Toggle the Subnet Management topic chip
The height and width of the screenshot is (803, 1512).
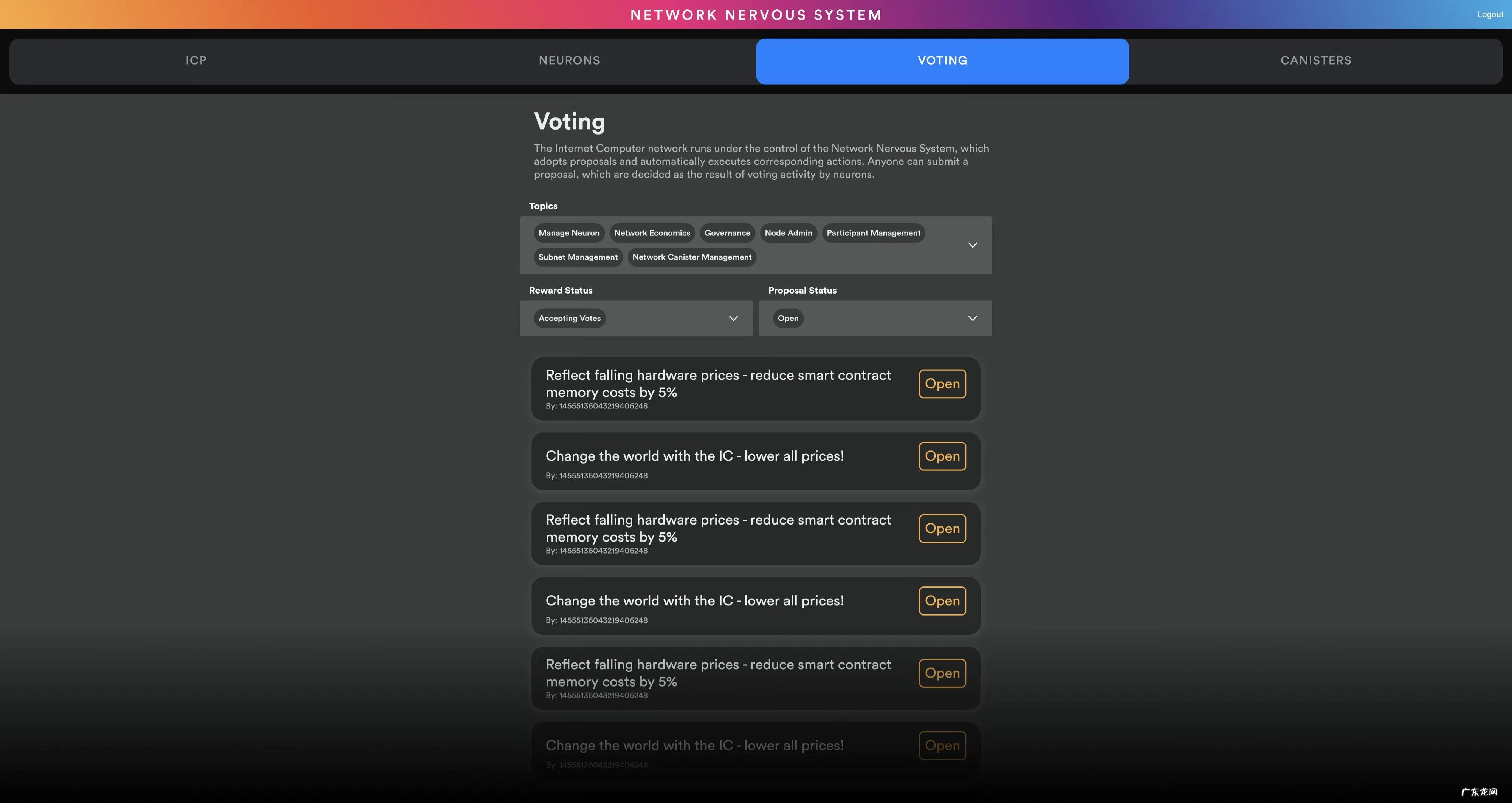click(x=578, y=257)
